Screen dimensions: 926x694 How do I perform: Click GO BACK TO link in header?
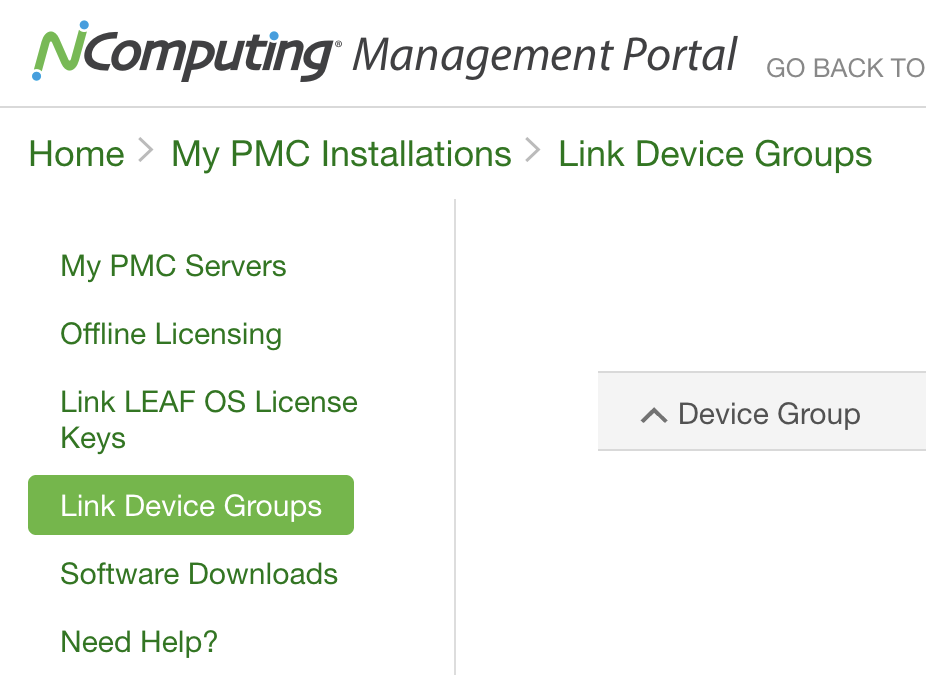846,68
